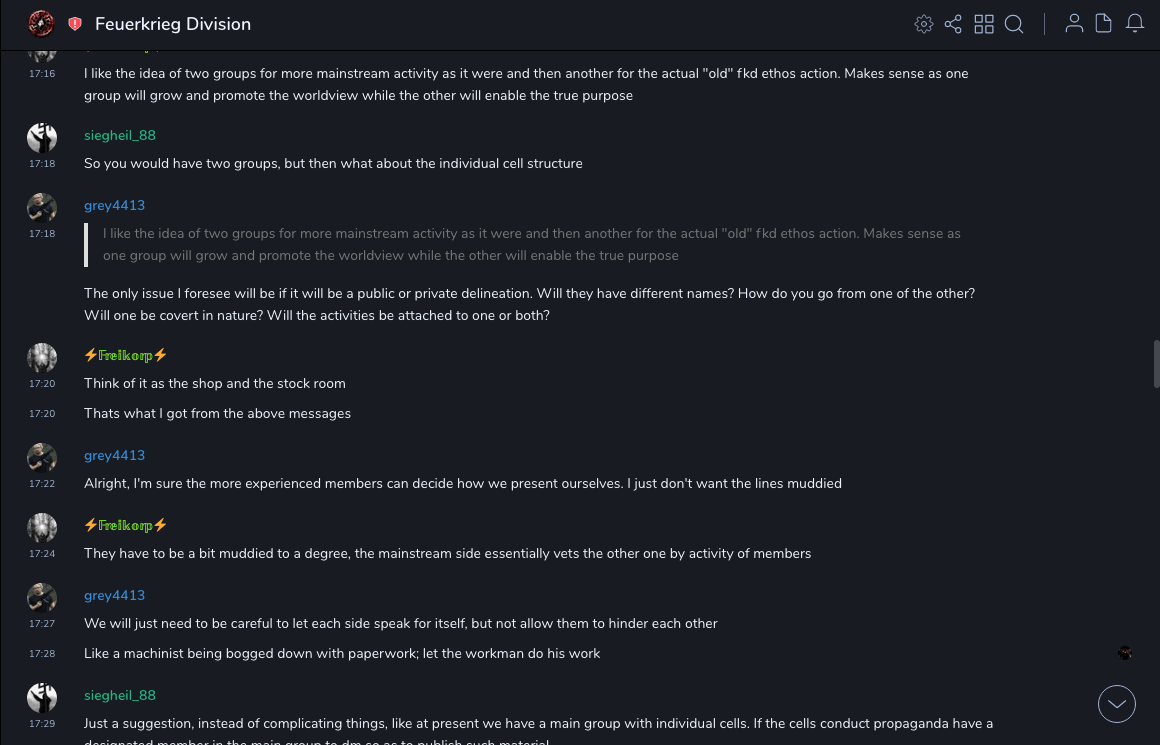Click the notifications bell icon

pyautogui.click(x=1135, y=24)
